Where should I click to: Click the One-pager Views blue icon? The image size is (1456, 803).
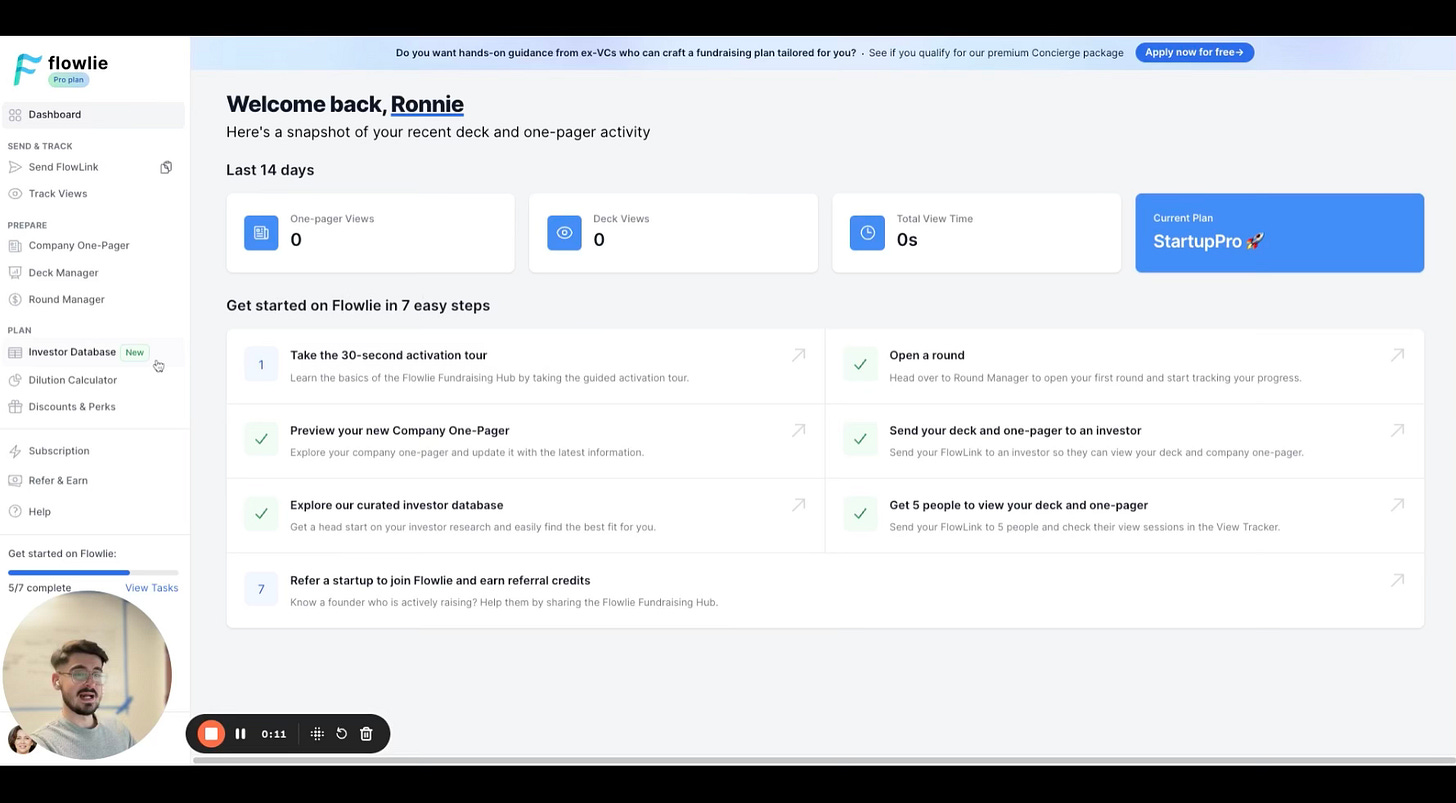[x=261, y=233]
